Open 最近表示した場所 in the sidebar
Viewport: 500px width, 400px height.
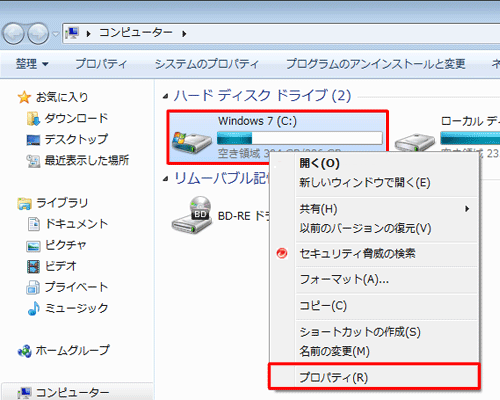pyautogui.click(x=87, y=160)
